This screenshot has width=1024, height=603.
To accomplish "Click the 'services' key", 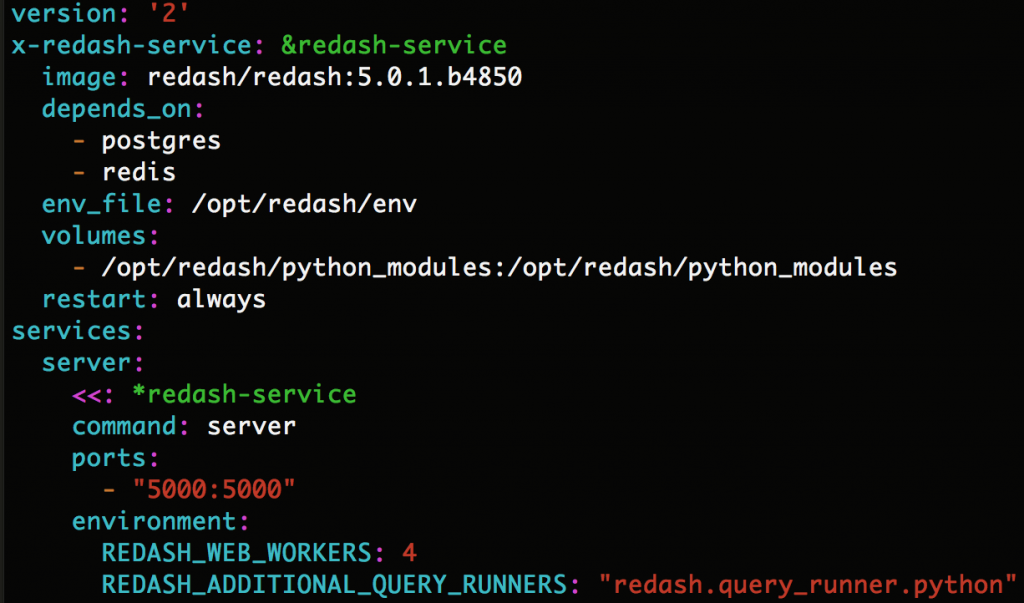I will click(72, 331).
